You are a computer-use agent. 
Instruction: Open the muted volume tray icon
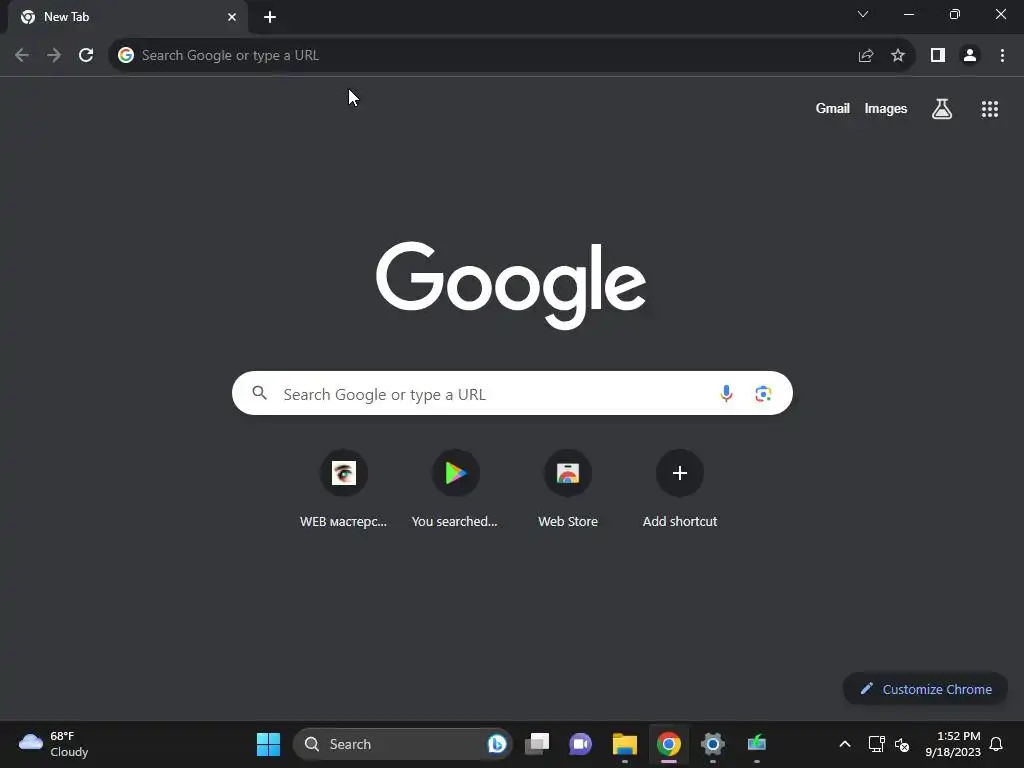[x=902, y=744]
